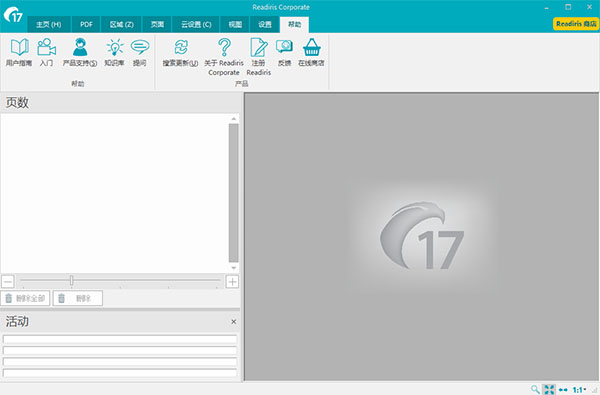
Task: Maximize the Readiris Corporate window
Action: 568,7
